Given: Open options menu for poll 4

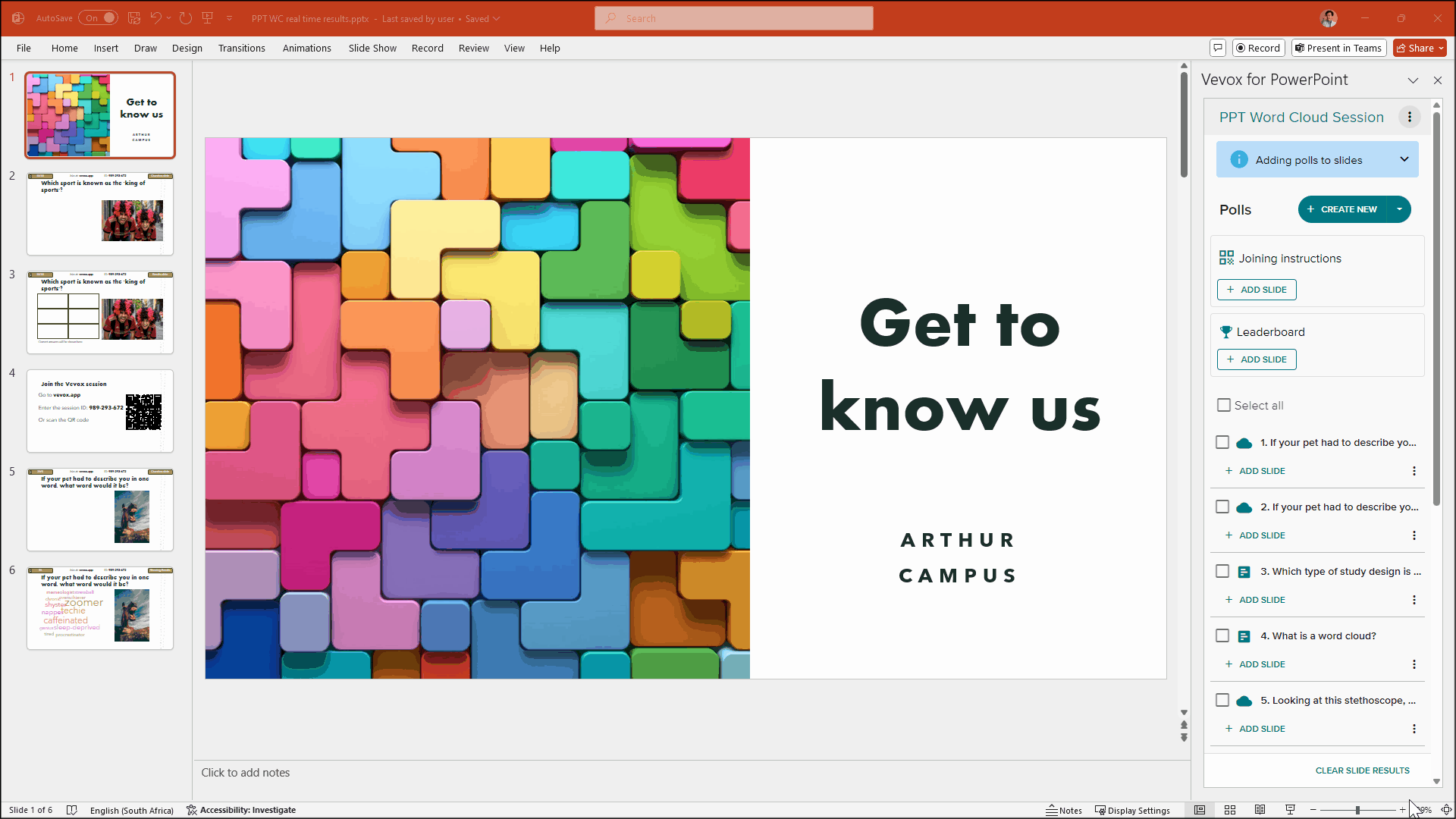Looking at the screenshot, I should click(1414, 664).
